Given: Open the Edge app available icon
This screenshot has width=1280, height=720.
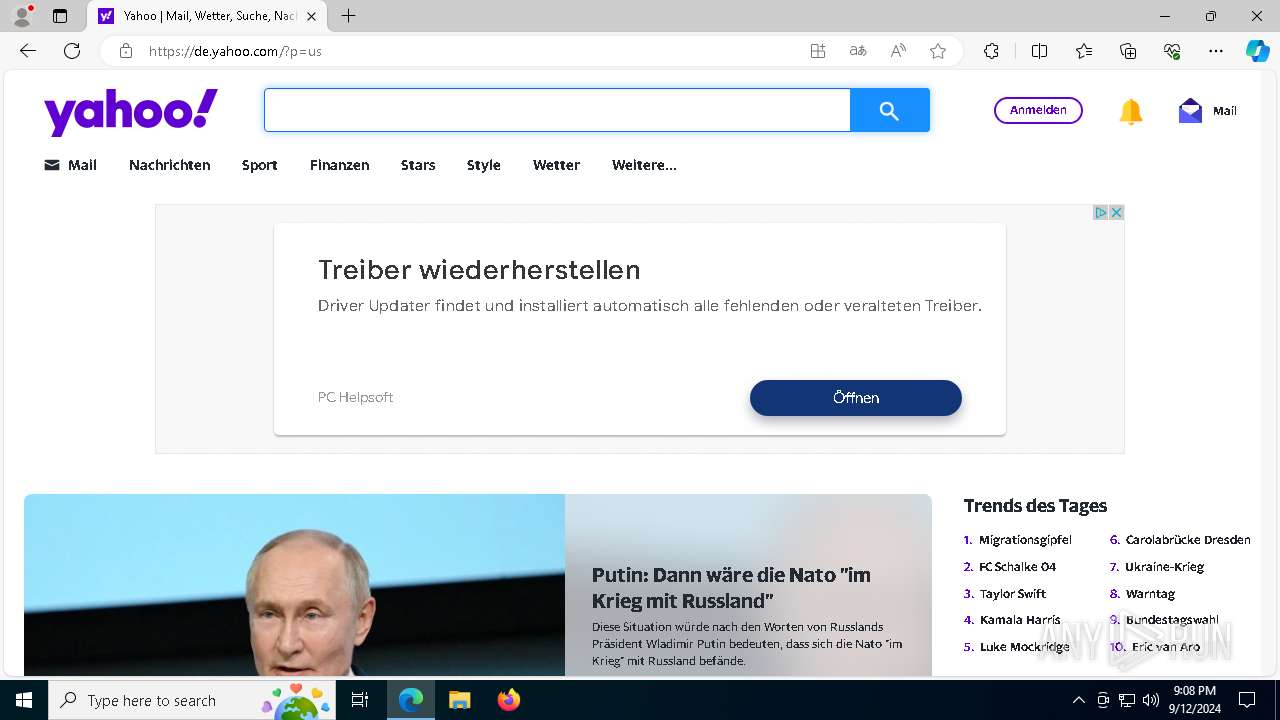Looking at the screenshot, I should (818, 51).
